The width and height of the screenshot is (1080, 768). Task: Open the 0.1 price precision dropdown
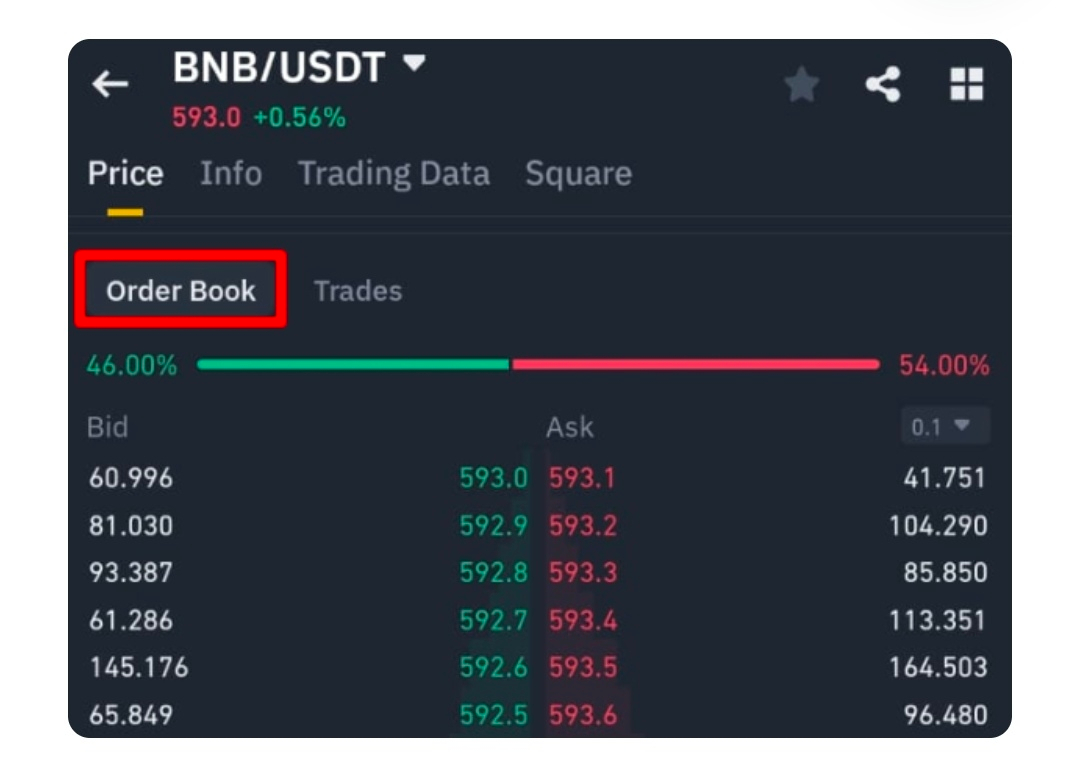tap(946, 426)
